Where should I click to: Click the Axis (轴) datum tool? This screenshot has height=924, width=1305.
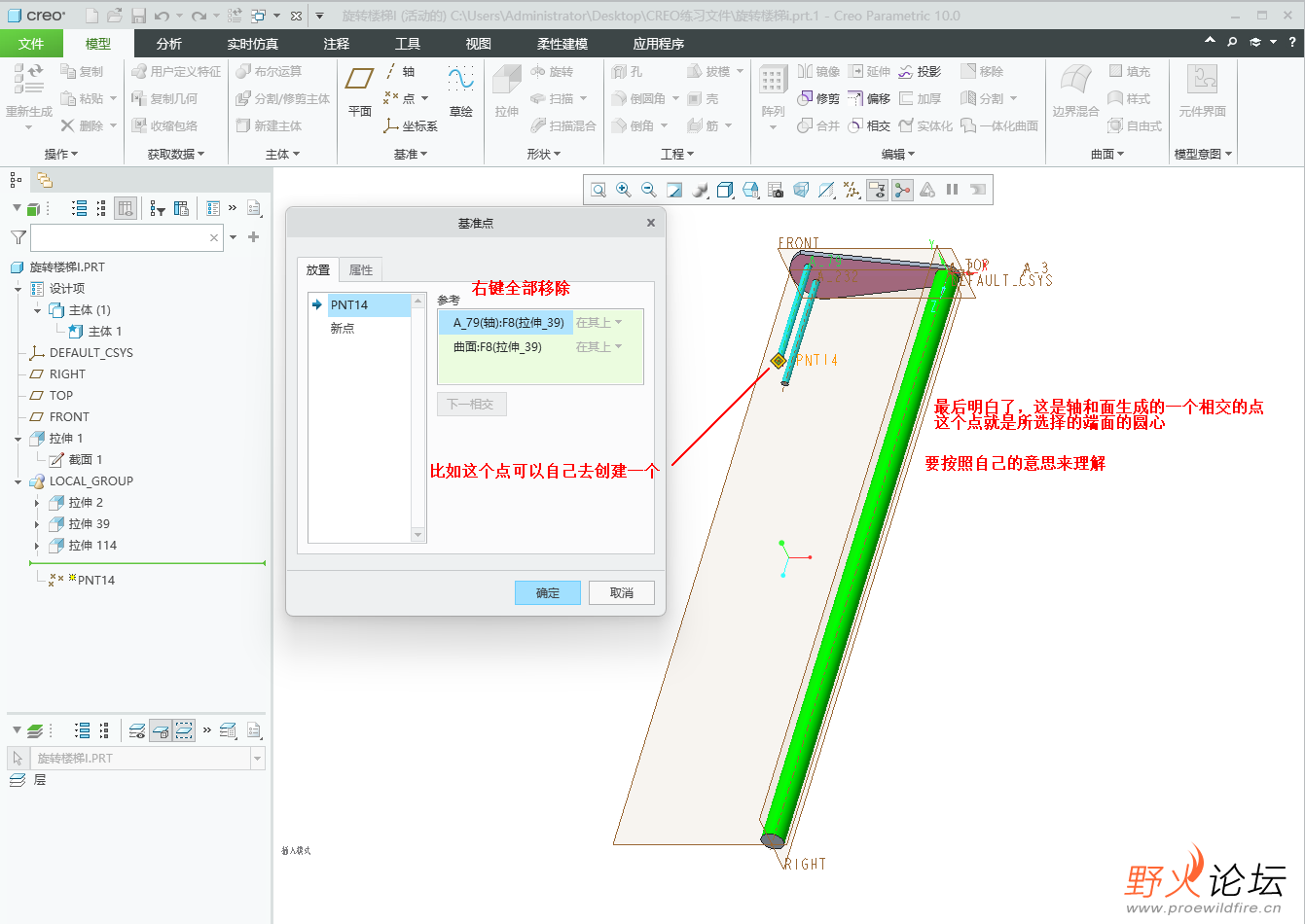(400, 72)
